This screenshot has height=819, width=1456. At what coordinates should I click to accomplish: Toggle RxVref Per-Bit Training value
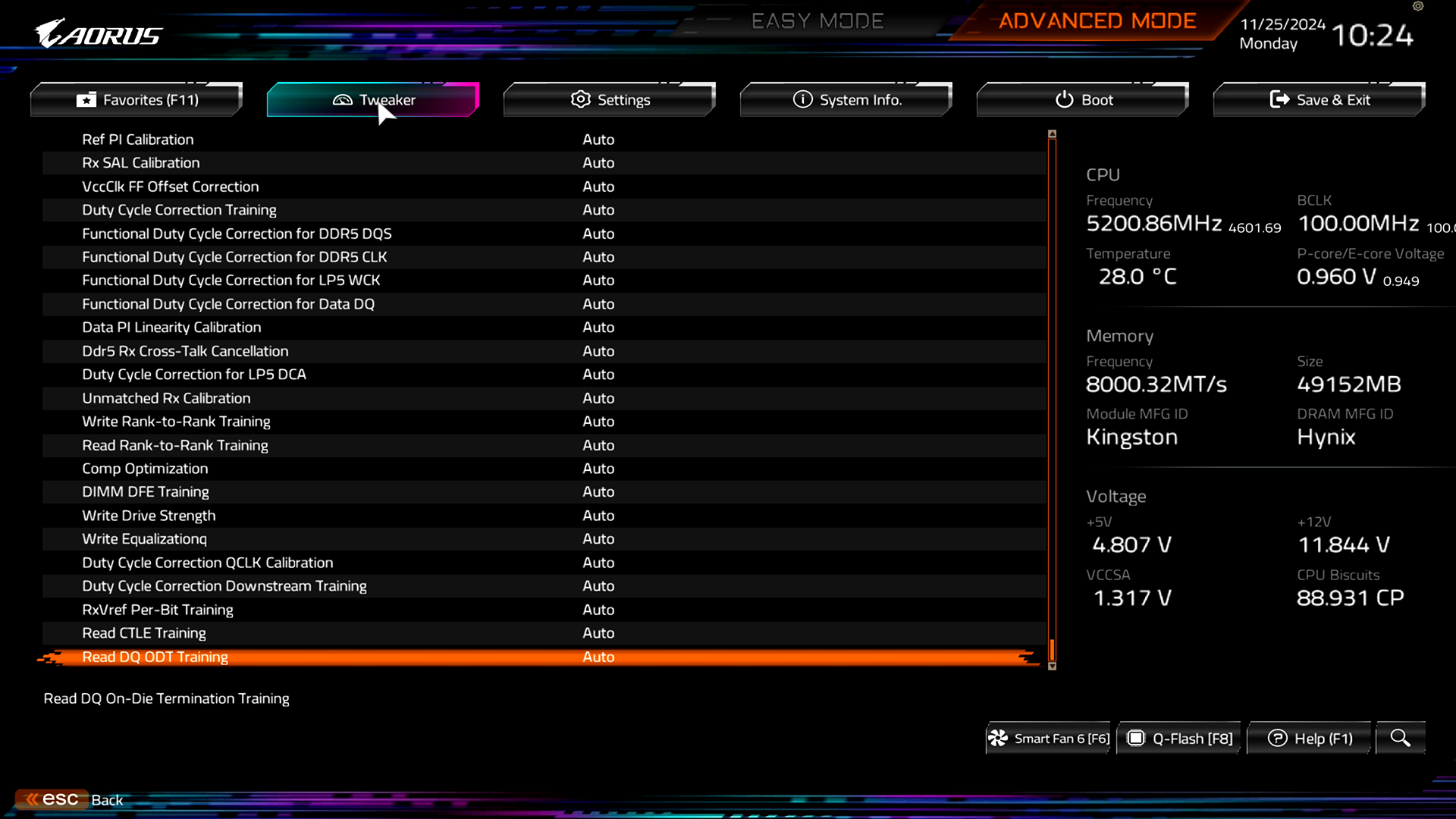[x=598, y=609]
